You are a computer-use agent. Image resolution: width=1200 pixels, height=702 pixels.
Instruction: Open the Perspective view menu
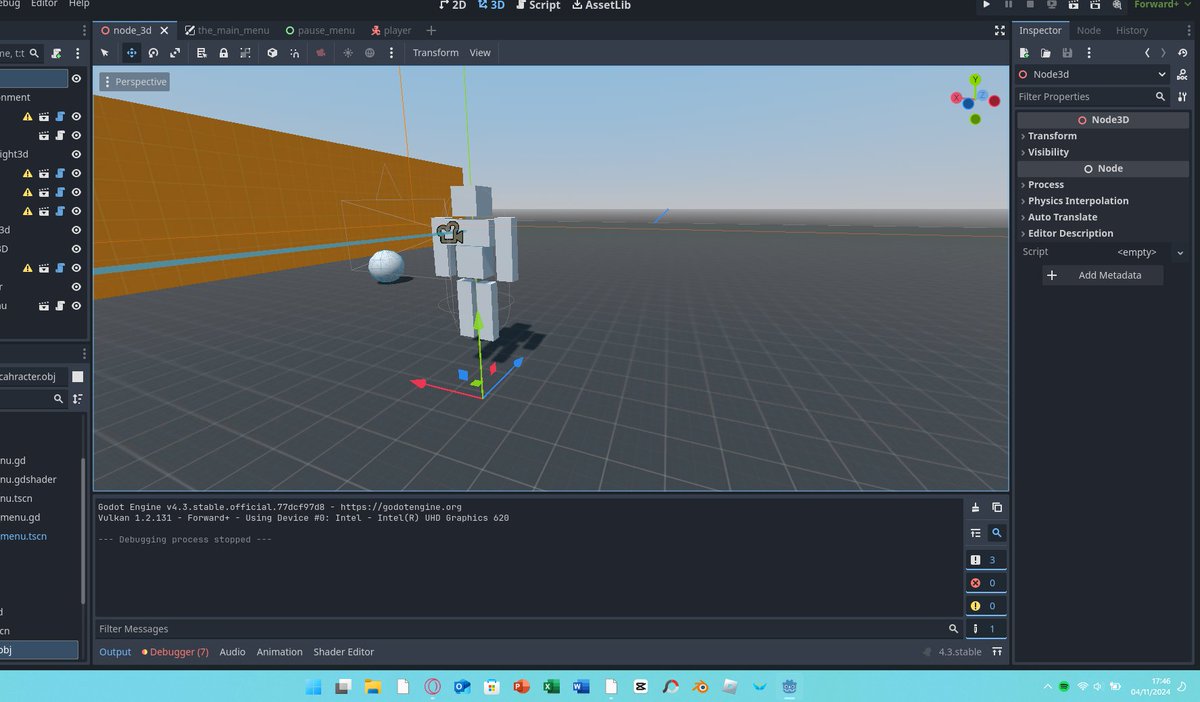[x=134, y=81]
